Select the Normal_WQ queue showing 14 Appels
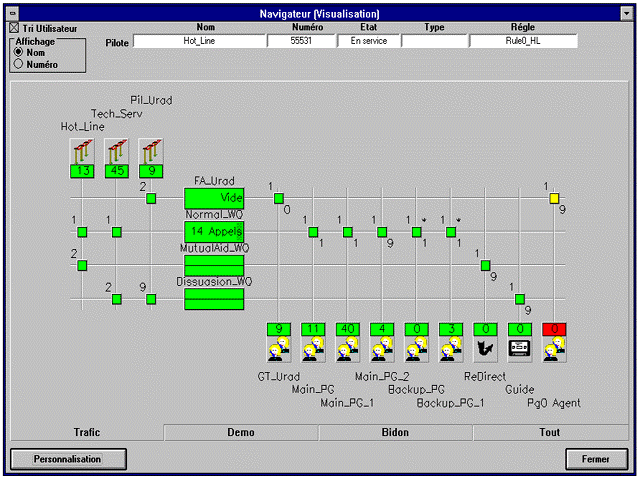Viewport: 640px width, 480px height. [214, 231]
